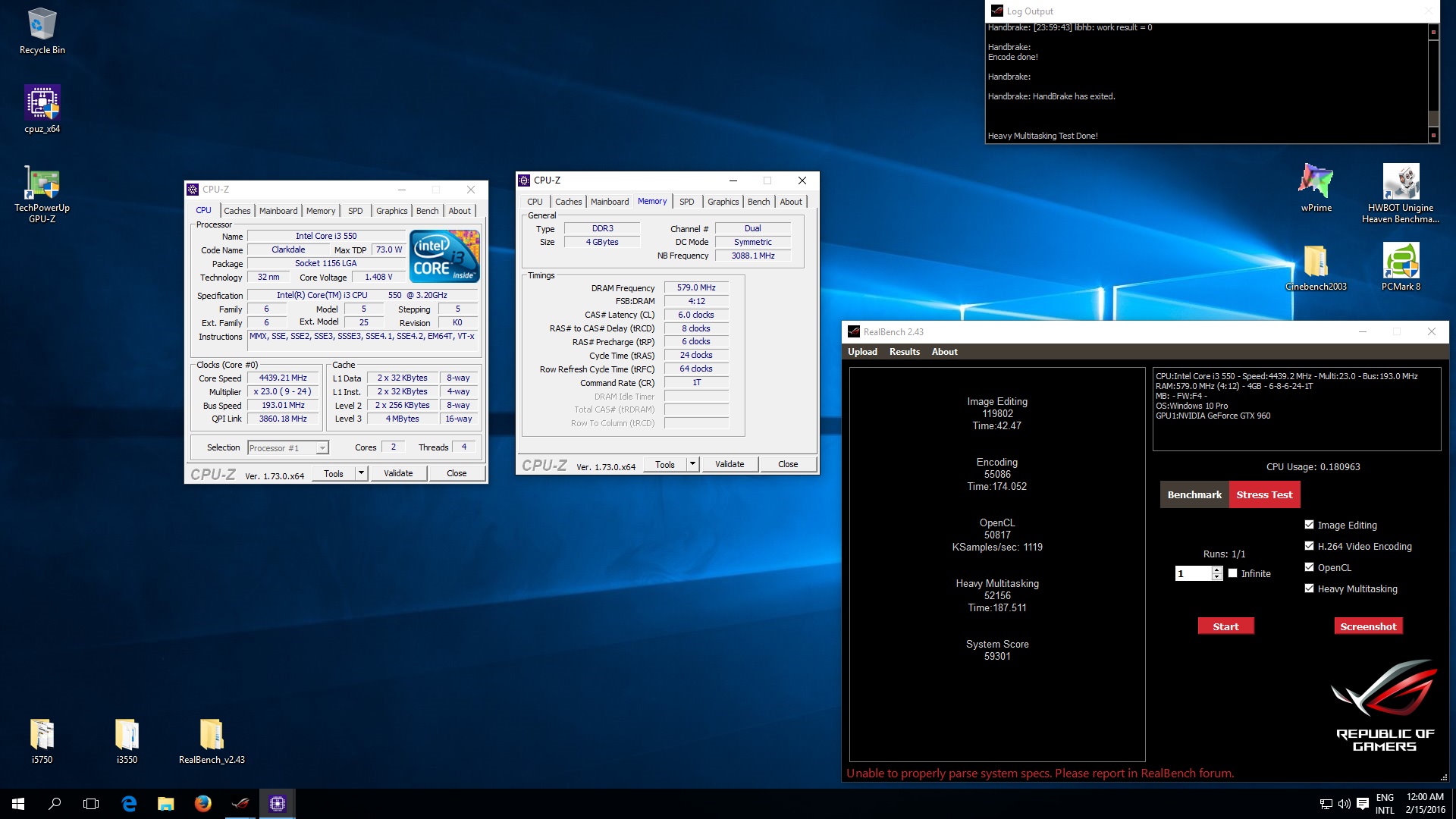
Task: Click the ROG Republic of Gamers logo
Action: pos(1385,705)
